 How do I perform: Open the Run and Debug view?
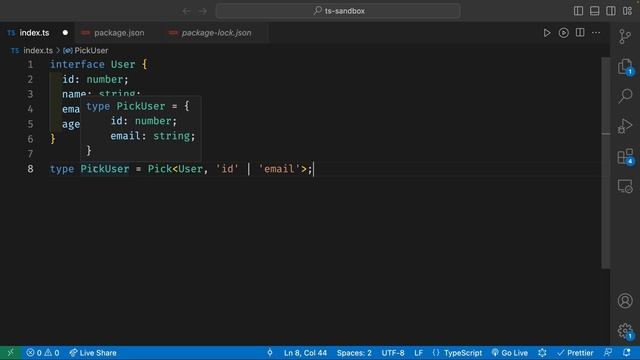click(624, 126)
